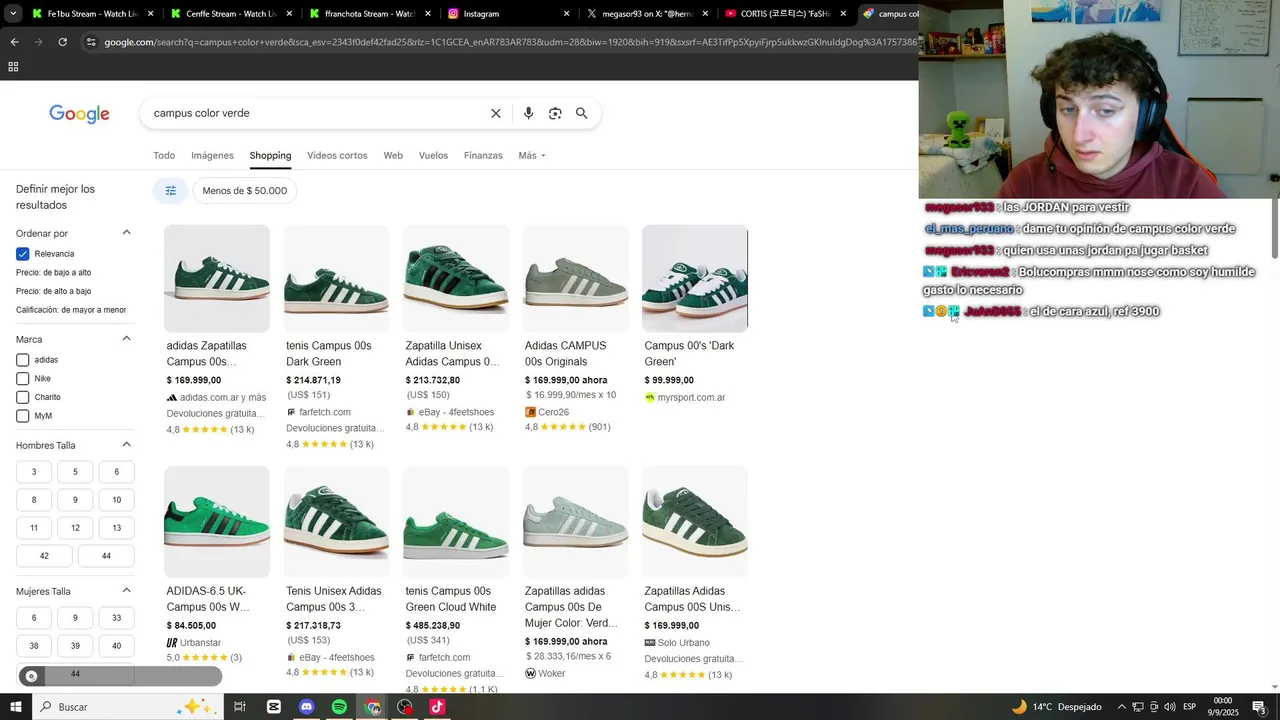The width and height of the screenshot is (1280, 720).
Task: Open Google Lens image search icon
Action: tap(555, 113)
